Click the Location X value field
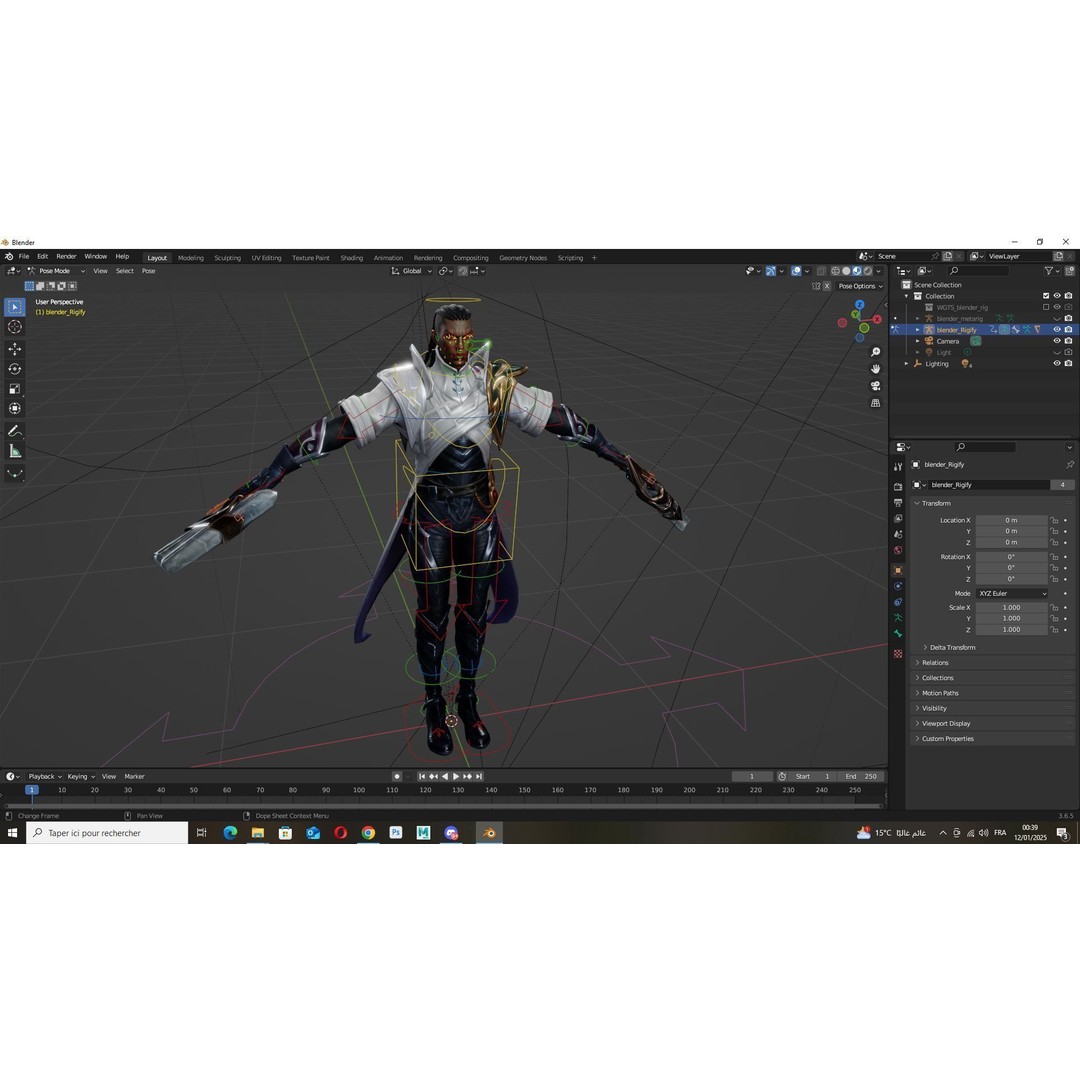 (x=1011, y=521)
